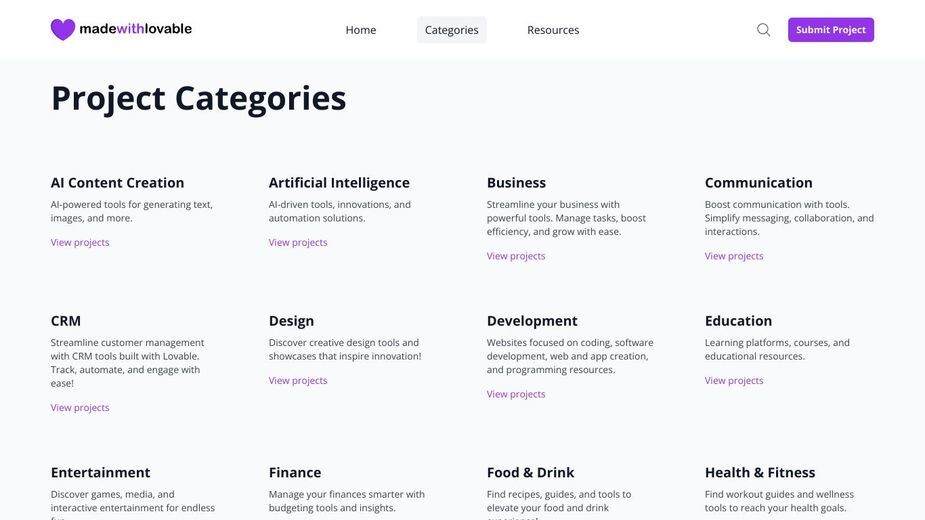View projects under Artificial Intelligence
This screenshot has width=925, height=520.
click(x=298, y=243)
